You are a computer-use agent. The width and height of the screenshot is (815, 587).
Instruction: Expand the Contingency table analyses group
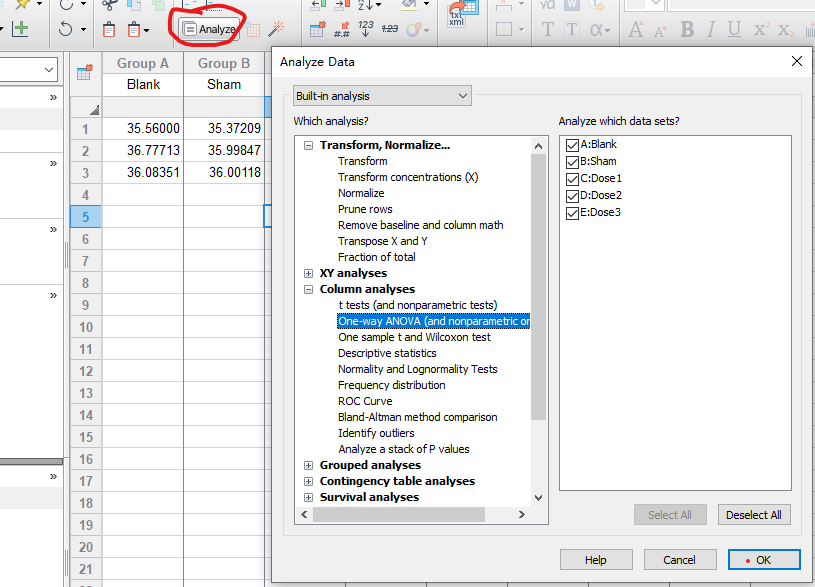(309, 481)
